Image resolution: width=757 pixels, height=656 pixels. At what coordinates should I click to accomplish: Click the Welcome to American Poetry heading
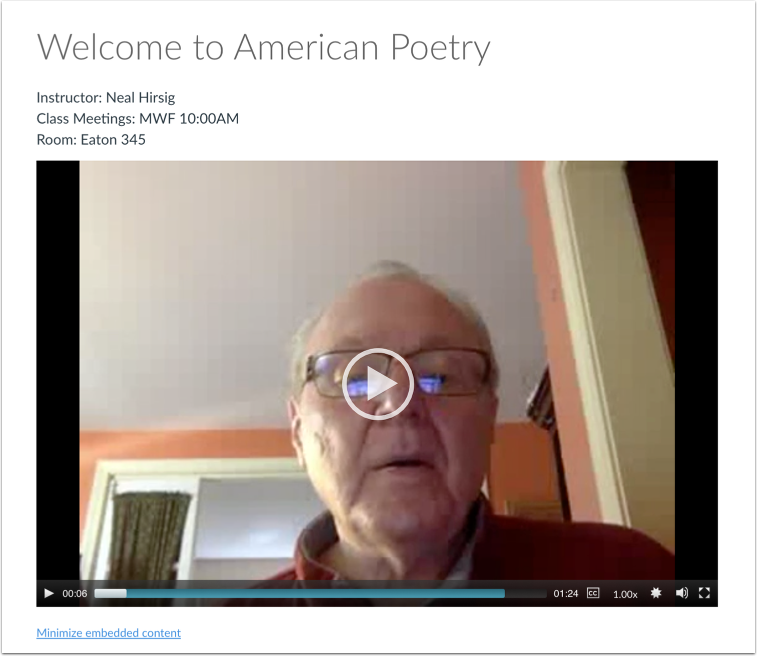point(264,48)
